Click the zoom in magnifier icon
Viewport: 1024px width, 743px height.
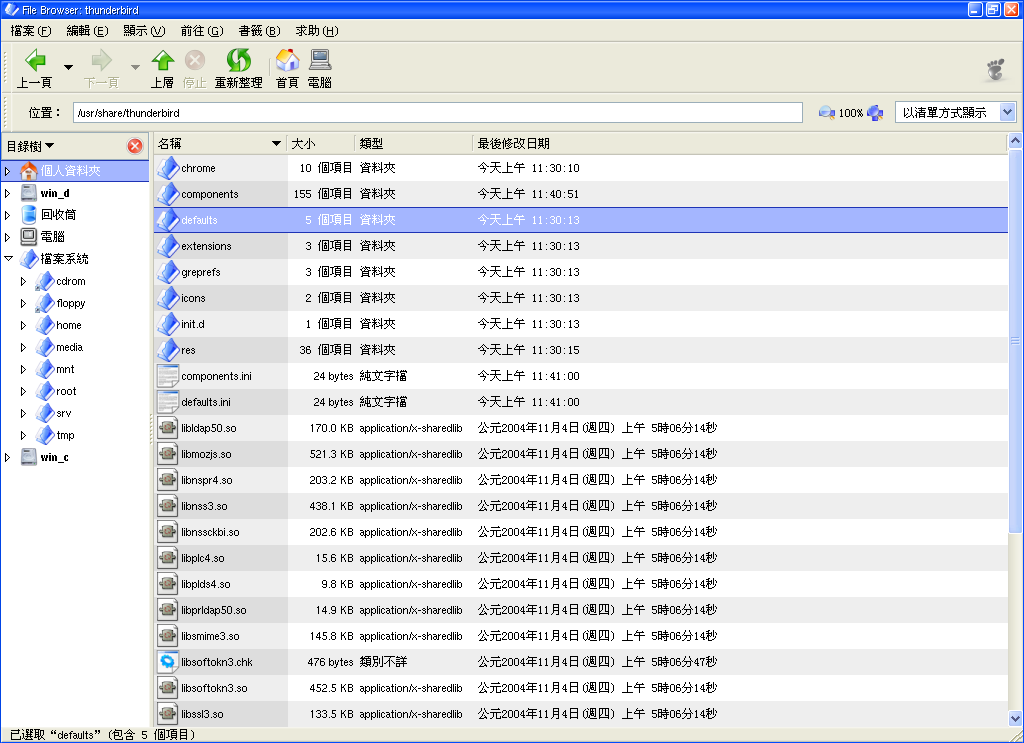coord(875,113)
